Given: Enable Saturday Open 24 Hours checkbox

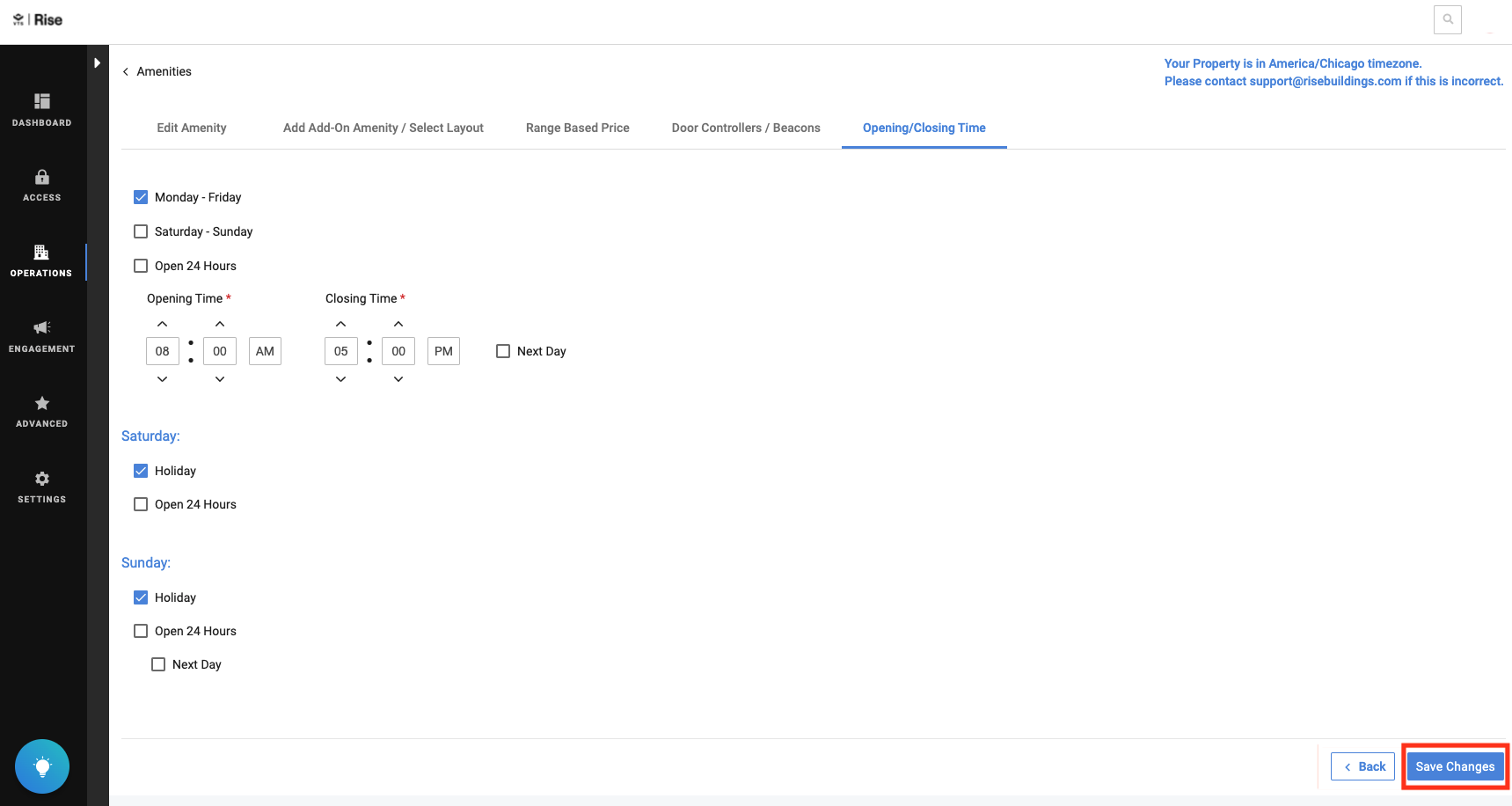Looking at the screenshot, I should point(141,504).
